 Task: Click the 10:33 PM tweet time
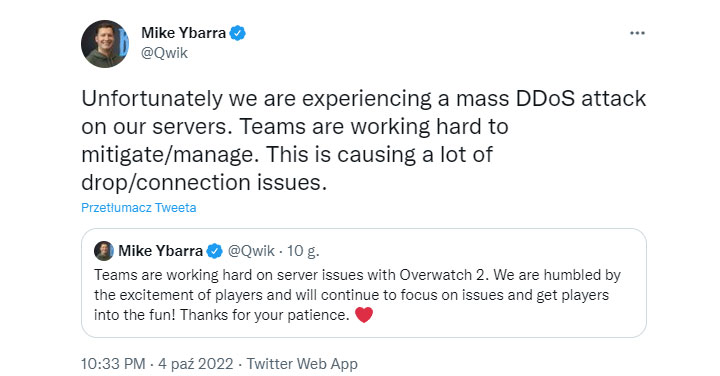click(113, 364)
